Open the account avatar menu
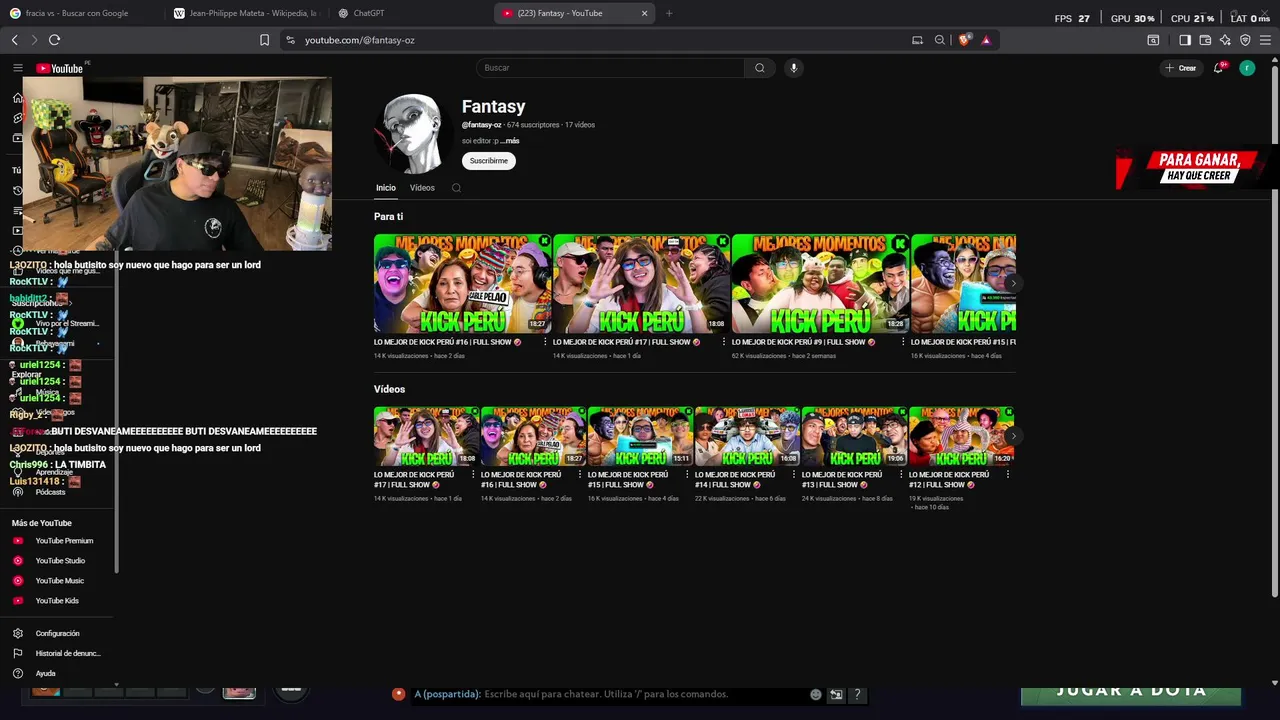The image size is (1280, 720). (x=1247, y=68)
